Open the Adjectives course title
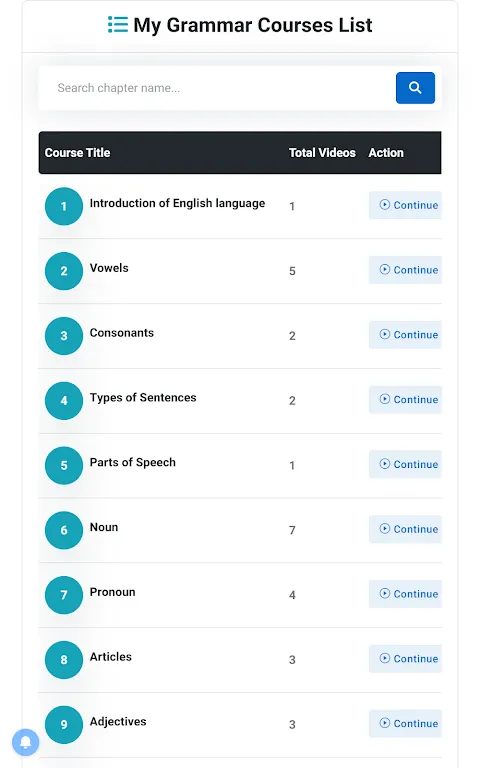This screenshot has width=480, height=768. [x=118, y=721]
